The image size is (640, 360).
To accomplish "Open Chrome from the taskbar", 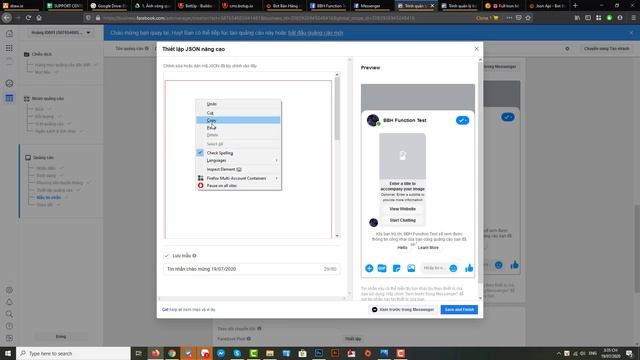I will [x=172, y=353].
